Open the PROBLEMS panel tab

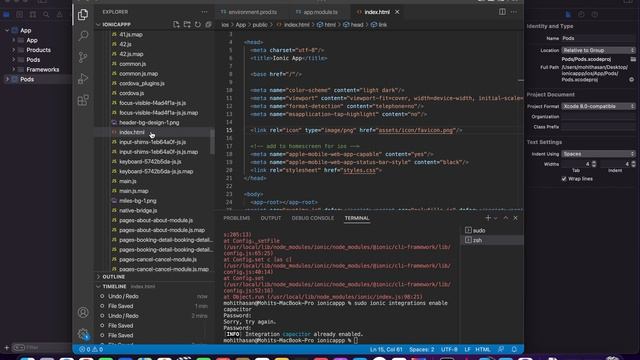click(237, 218)
